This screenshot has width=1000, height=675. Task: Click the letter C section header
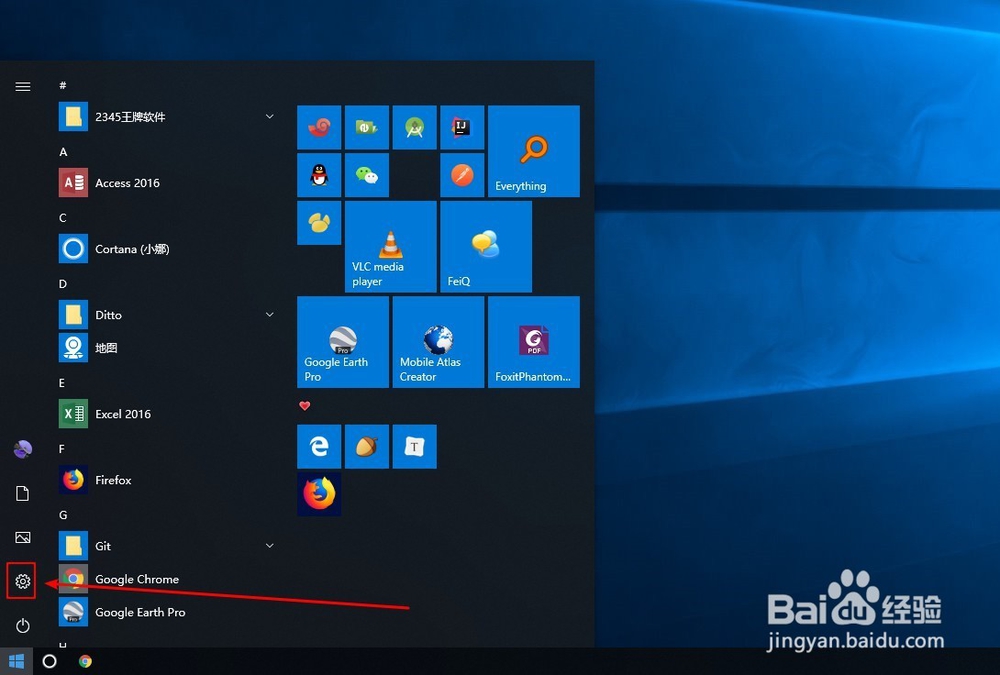tap(62, 218)
